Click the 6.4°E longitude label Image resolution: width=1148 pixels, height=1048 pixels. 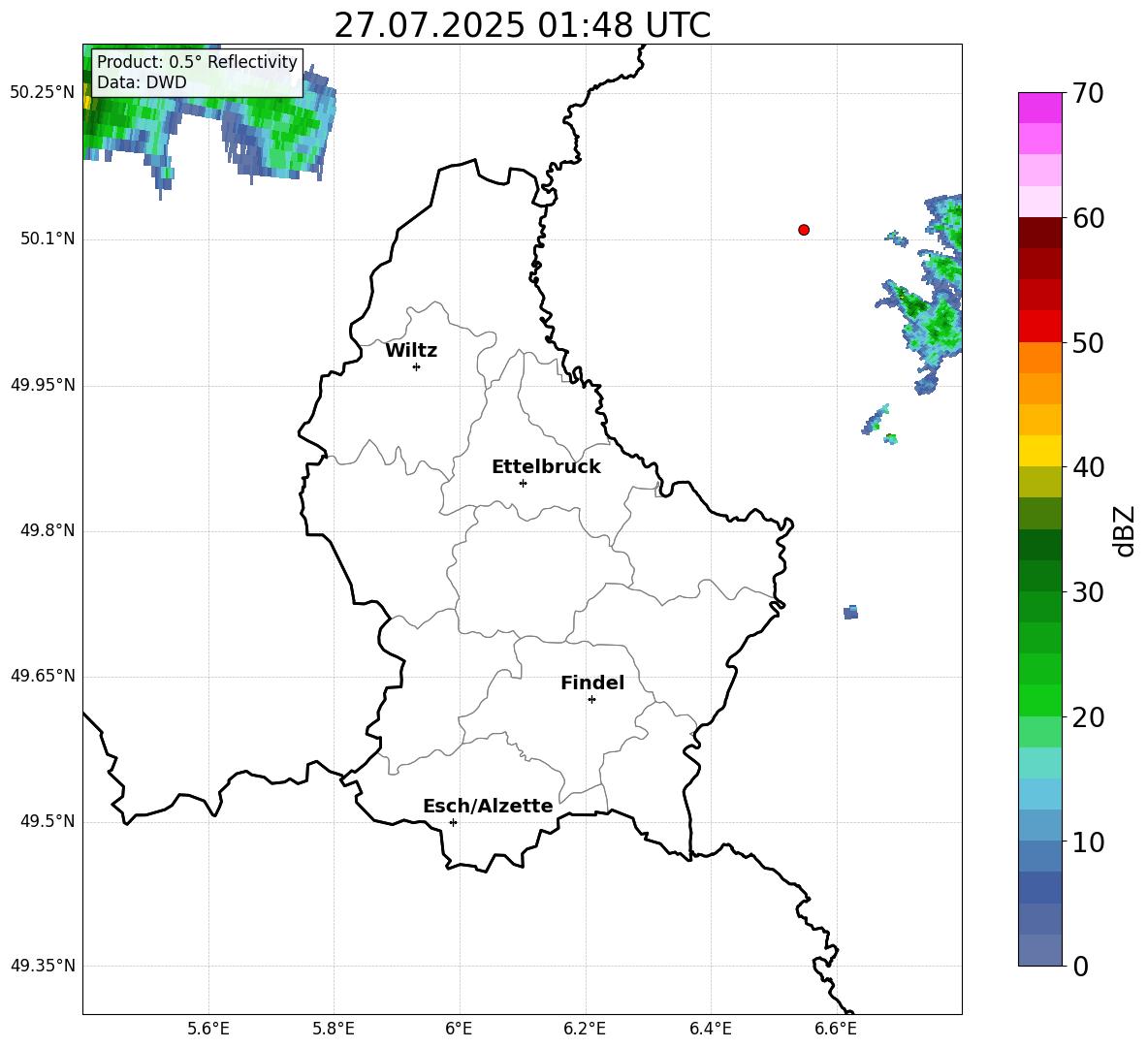pyautogui.click(x=710, y=1029)
